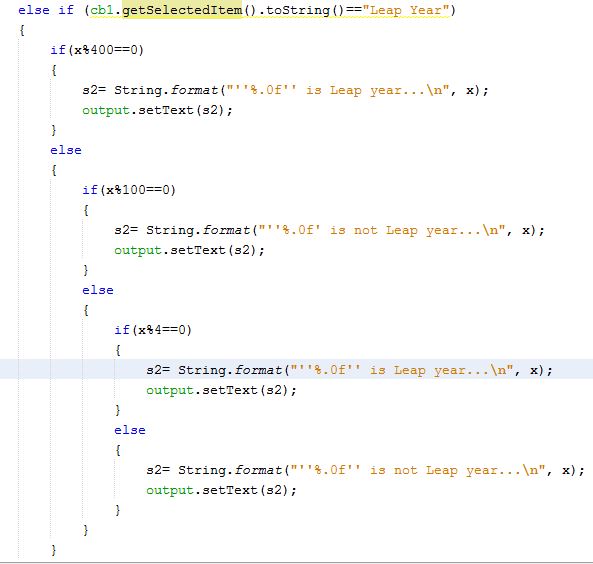Click output.setText(s2) in the x%400 block
593x564 pixels.
coord(157,110)
